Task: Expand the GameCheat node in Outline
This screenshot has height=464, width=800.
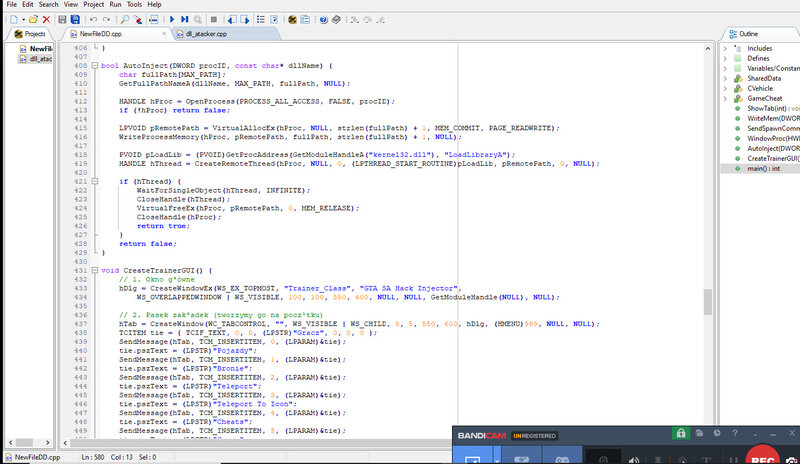Action: [x=725, y=99]
